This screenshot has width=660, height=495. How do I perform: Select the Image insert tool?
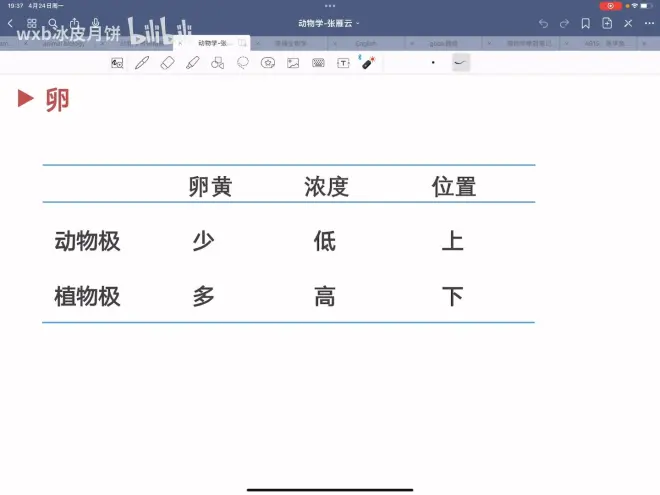coord(293,63)
